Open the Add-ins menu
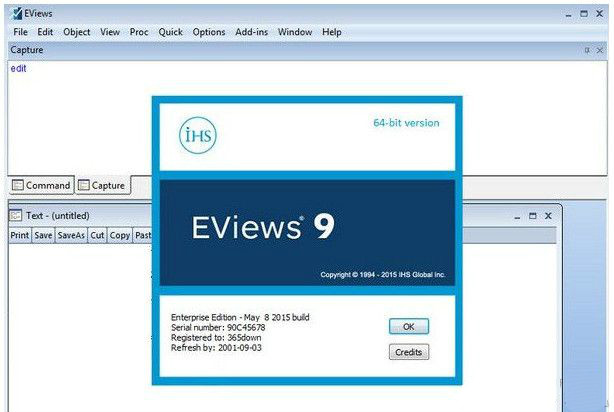Viewport: 614px width, 412px height. [x=251, y=32]
